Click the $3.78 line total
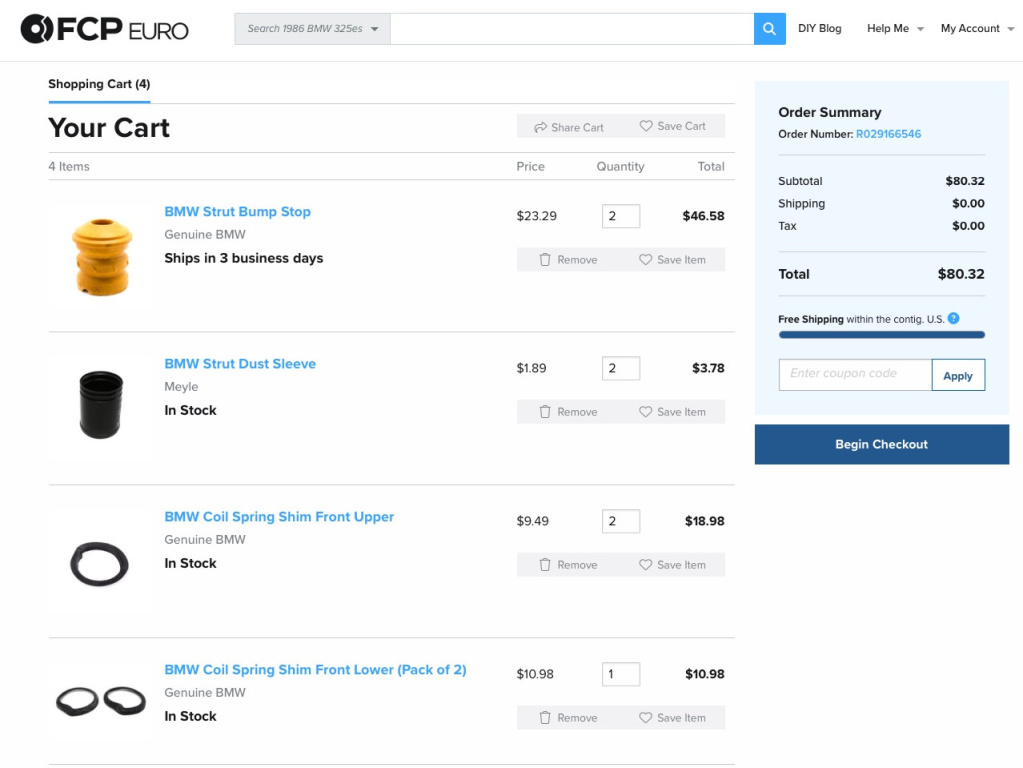Screen dimensions: 1023x768 pyautogui.click(x=708, y=368)
